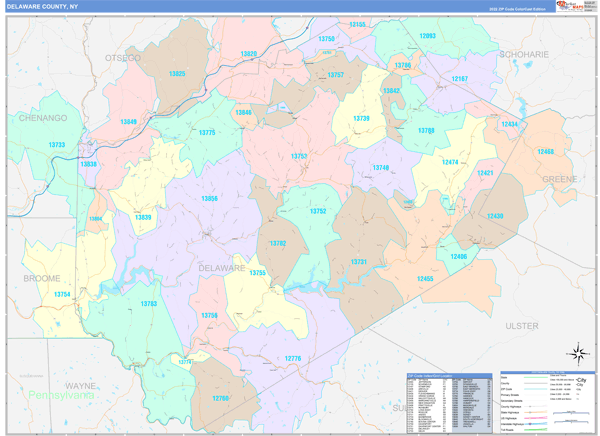Click the compass rose icon
Image resolution: width=600 pixels, height=436 pixels.
(x=578, y=353)
